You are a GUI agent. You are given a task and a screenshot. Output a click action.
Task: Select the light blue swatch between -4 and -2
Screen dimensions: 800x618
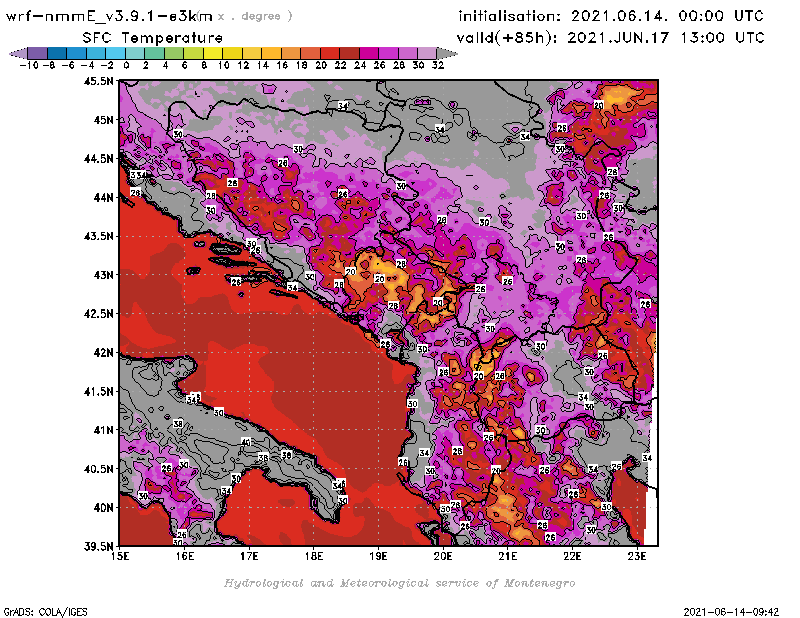tap(96, 53)
